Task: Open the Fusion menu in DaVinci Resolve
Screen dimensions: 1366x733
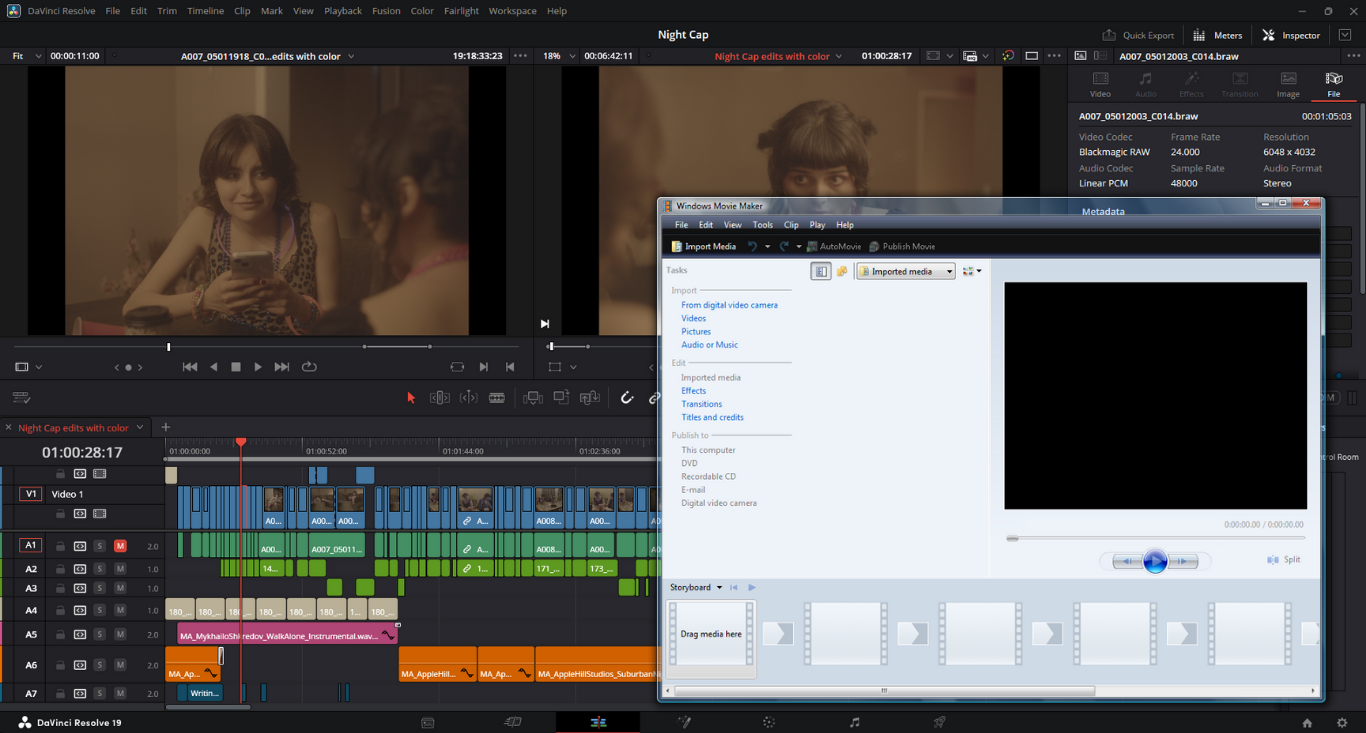Action: (x=386, y=11)
